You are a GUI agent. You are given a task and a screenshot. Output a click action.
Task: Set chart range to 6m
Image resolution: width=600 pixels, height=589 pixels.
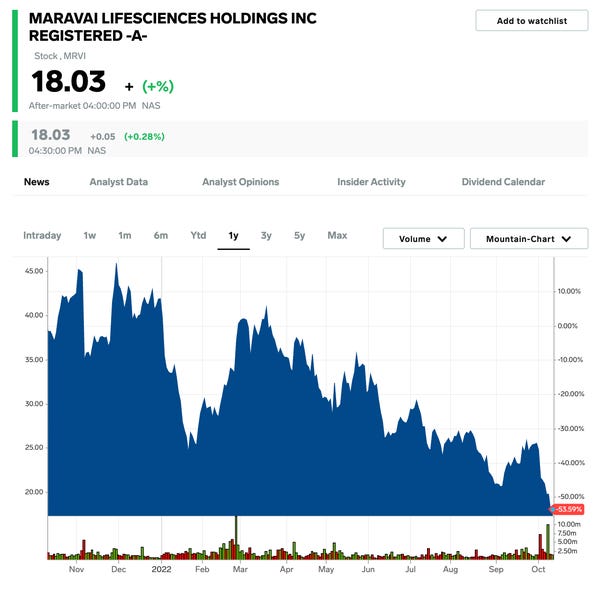pos(161,235)
